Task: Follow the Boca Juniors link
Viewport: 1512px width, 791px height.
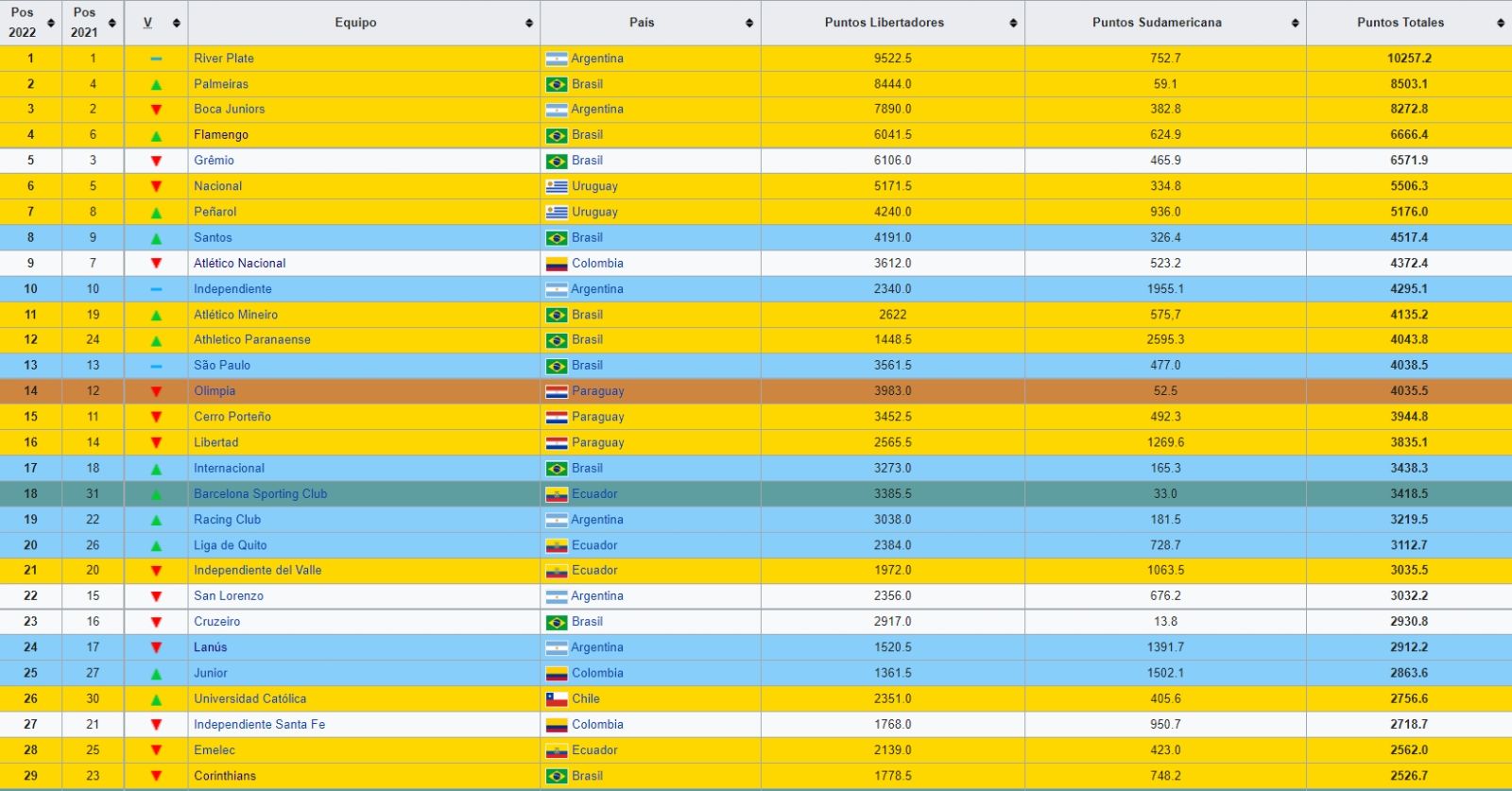Action: point(230,110)
